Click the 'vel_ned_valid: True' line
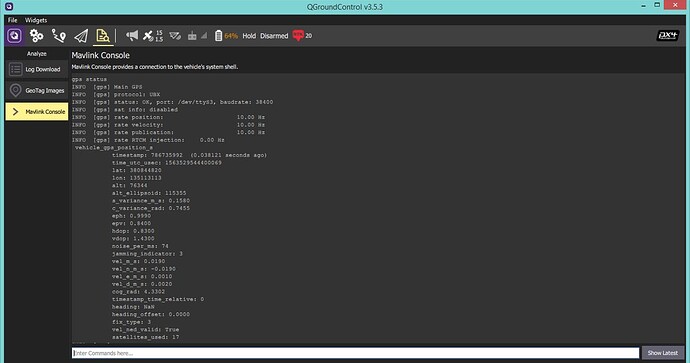The image size is (690, 363). (145, 330)
